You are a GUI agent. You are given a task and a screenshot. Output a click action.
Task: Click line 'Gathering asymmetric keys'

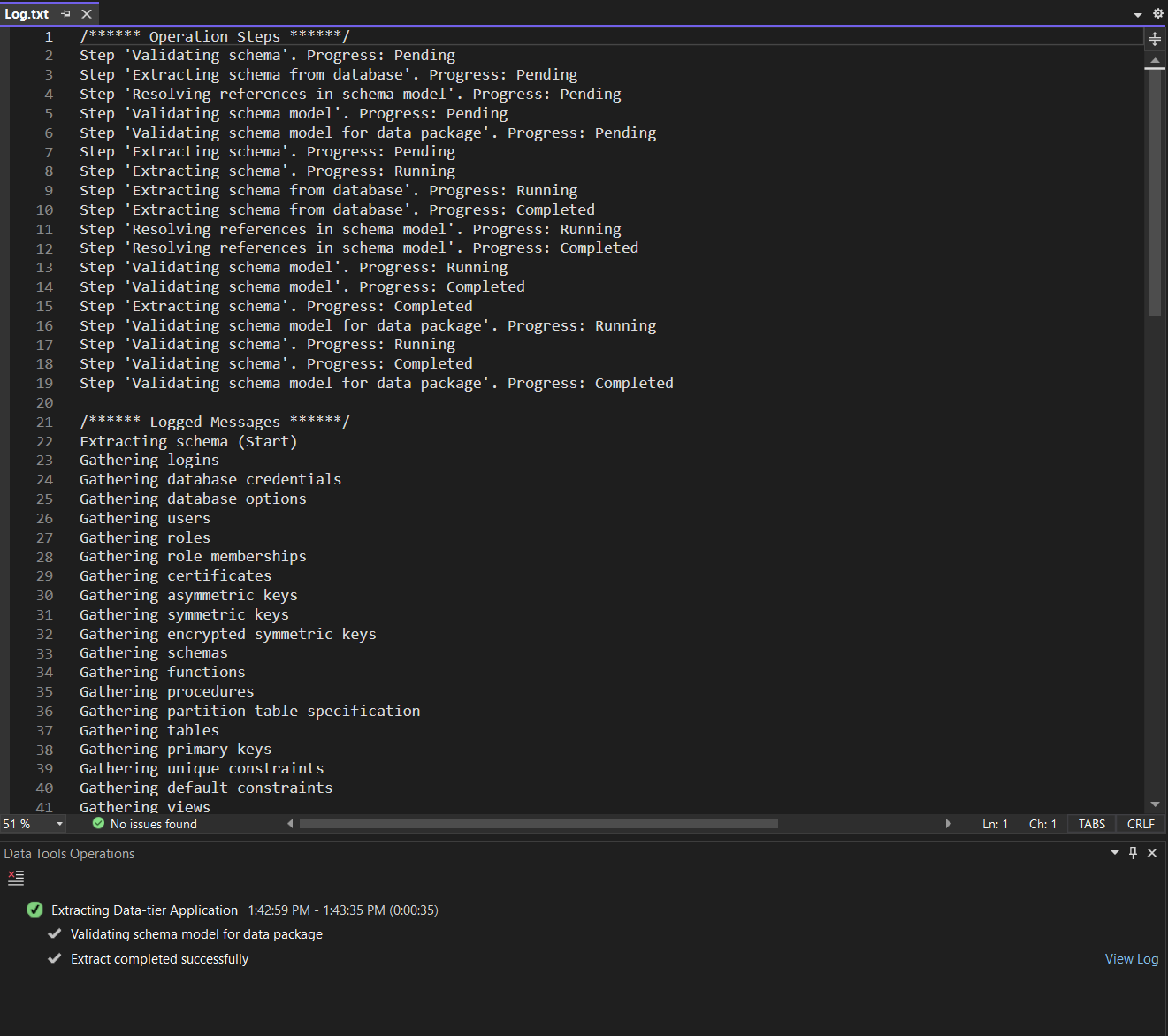click(188, 595)
